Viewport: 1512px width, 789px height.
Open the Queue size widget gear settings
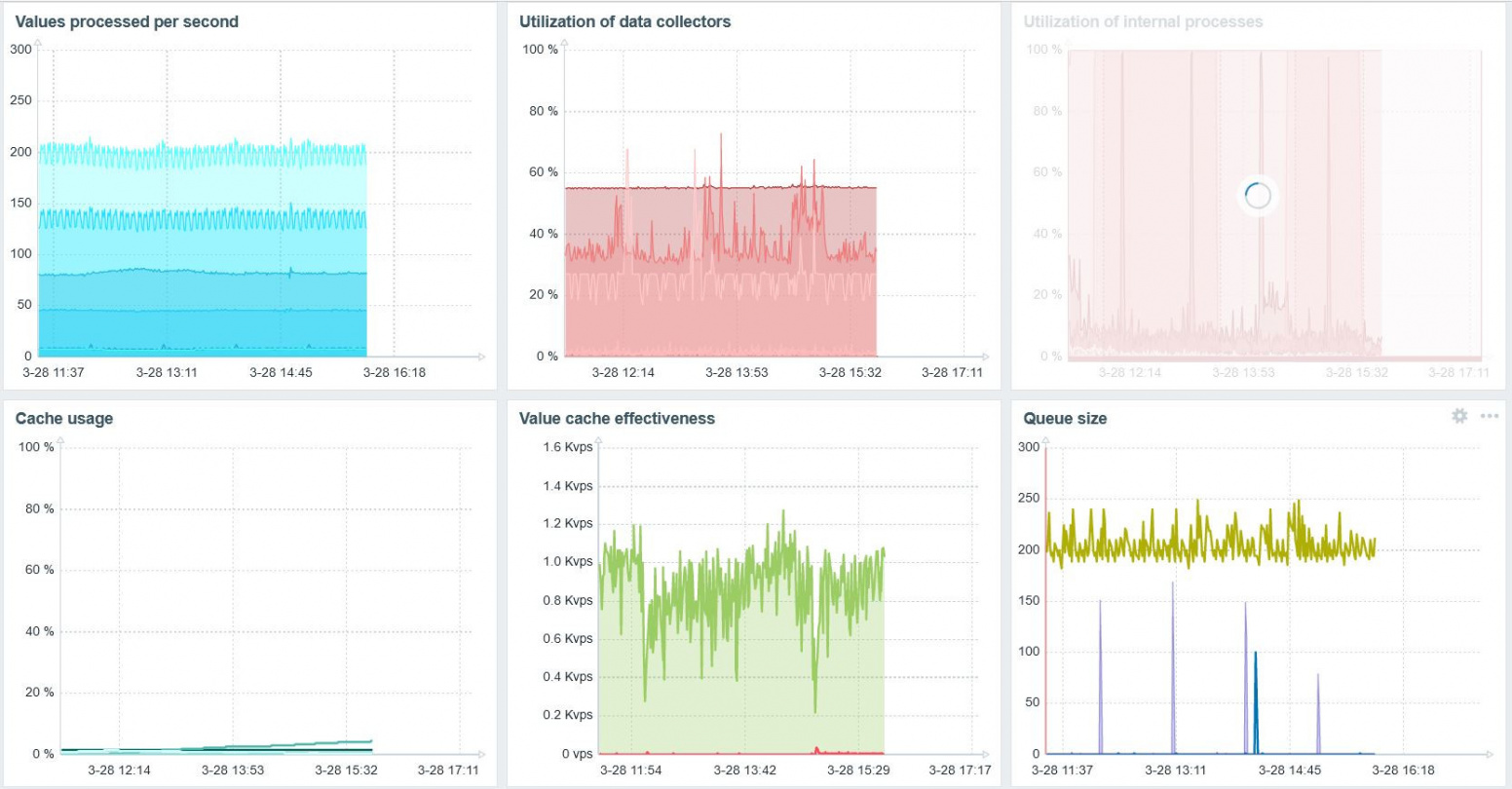click(1459, 416)
